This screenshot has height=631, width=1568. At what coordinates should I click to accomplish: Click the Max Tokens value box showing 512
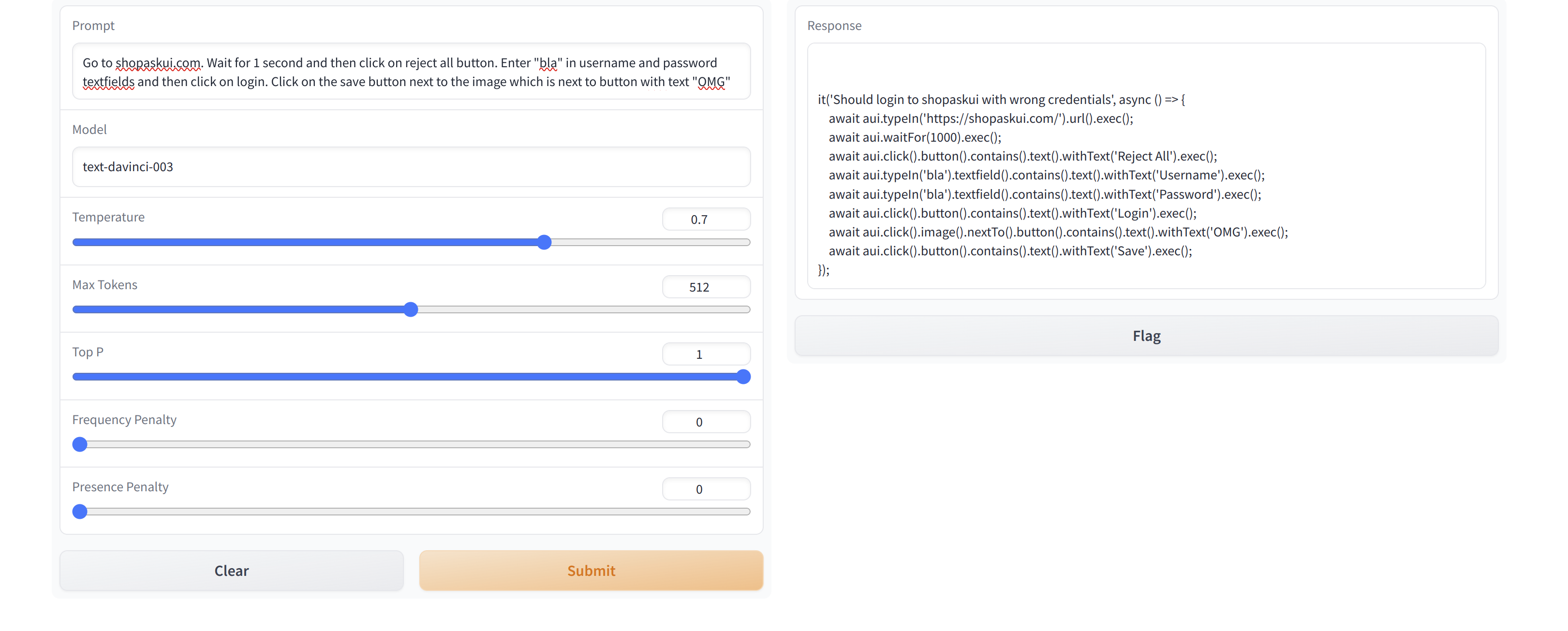pyautogui.click(x=706, y=287)
